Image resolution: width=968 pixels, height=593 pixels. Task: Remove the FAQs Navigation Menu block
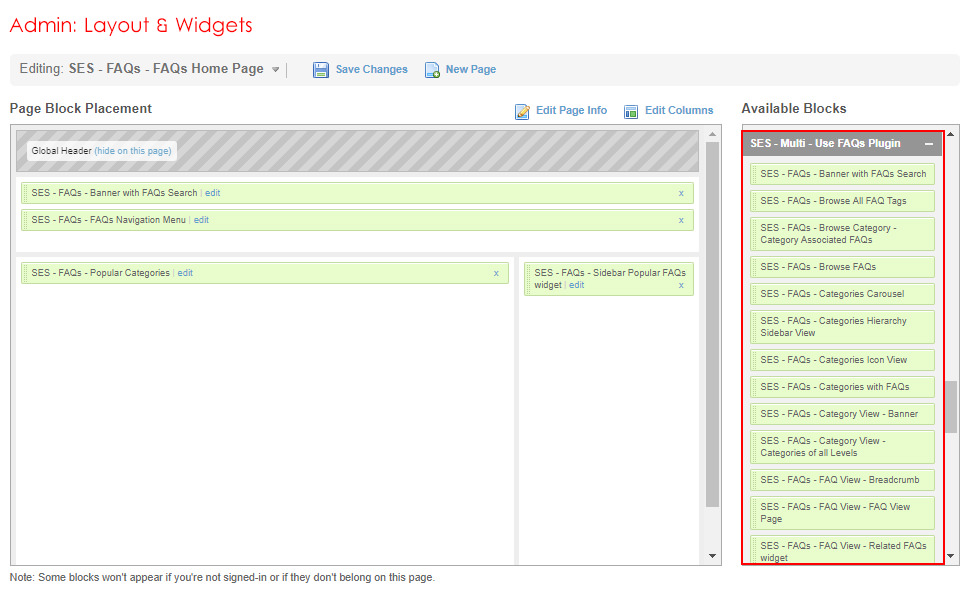click(681, 220)
